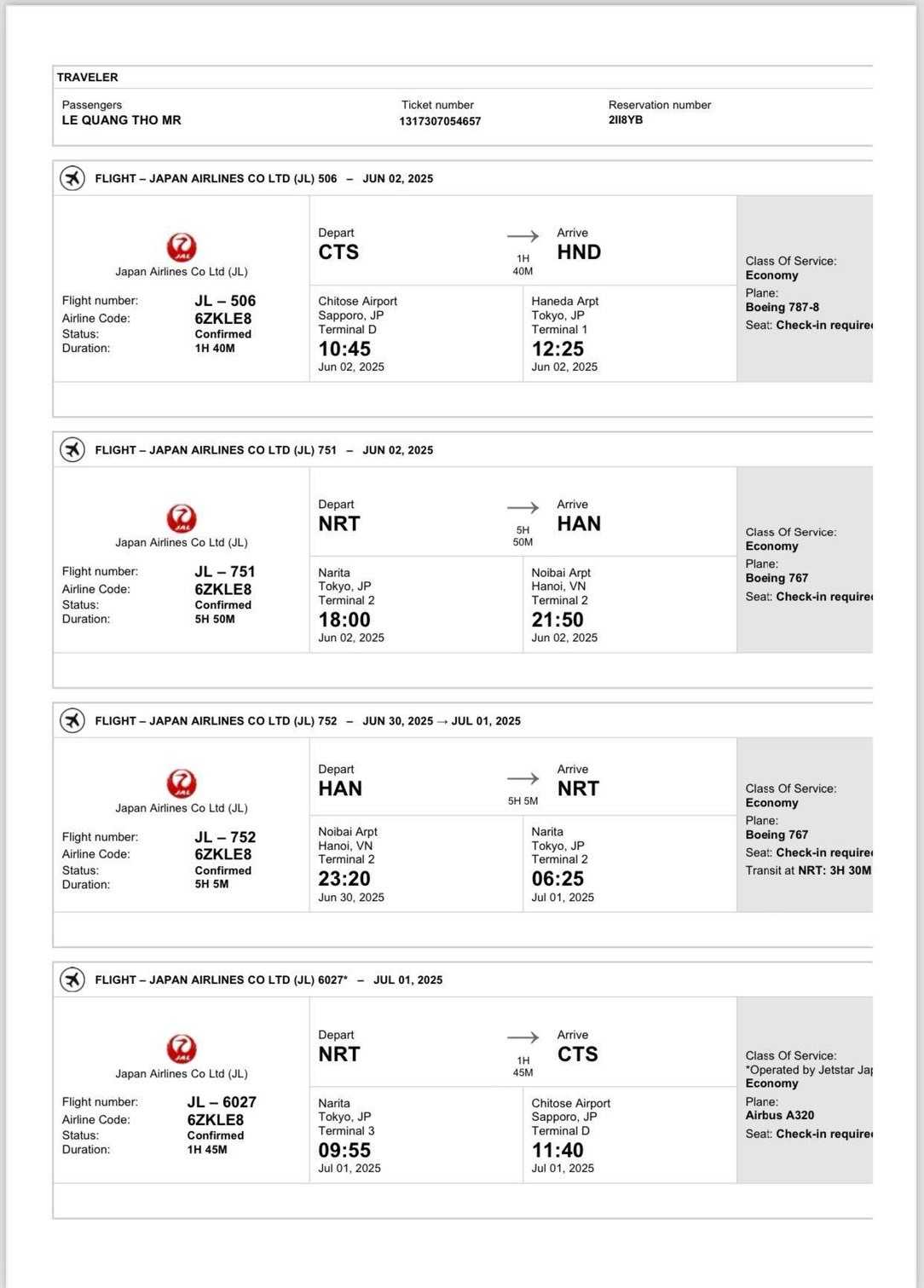924x1288 pixels.
Task: Click the airplane icon beside flight JL 6027 header
Action: (72, 979)
